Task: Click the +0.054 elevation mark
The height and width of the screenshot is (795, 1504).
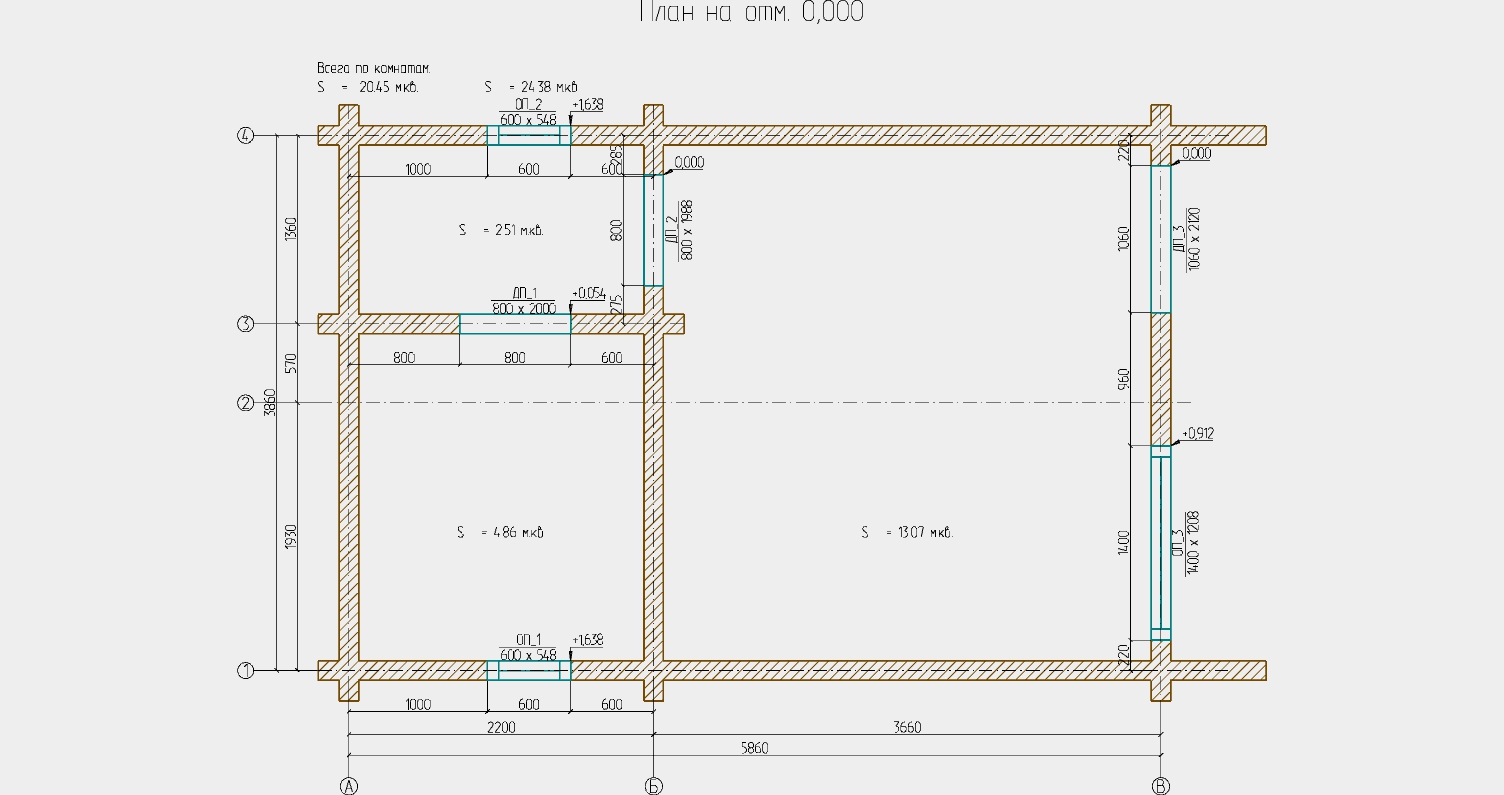Action: (589, 293)
